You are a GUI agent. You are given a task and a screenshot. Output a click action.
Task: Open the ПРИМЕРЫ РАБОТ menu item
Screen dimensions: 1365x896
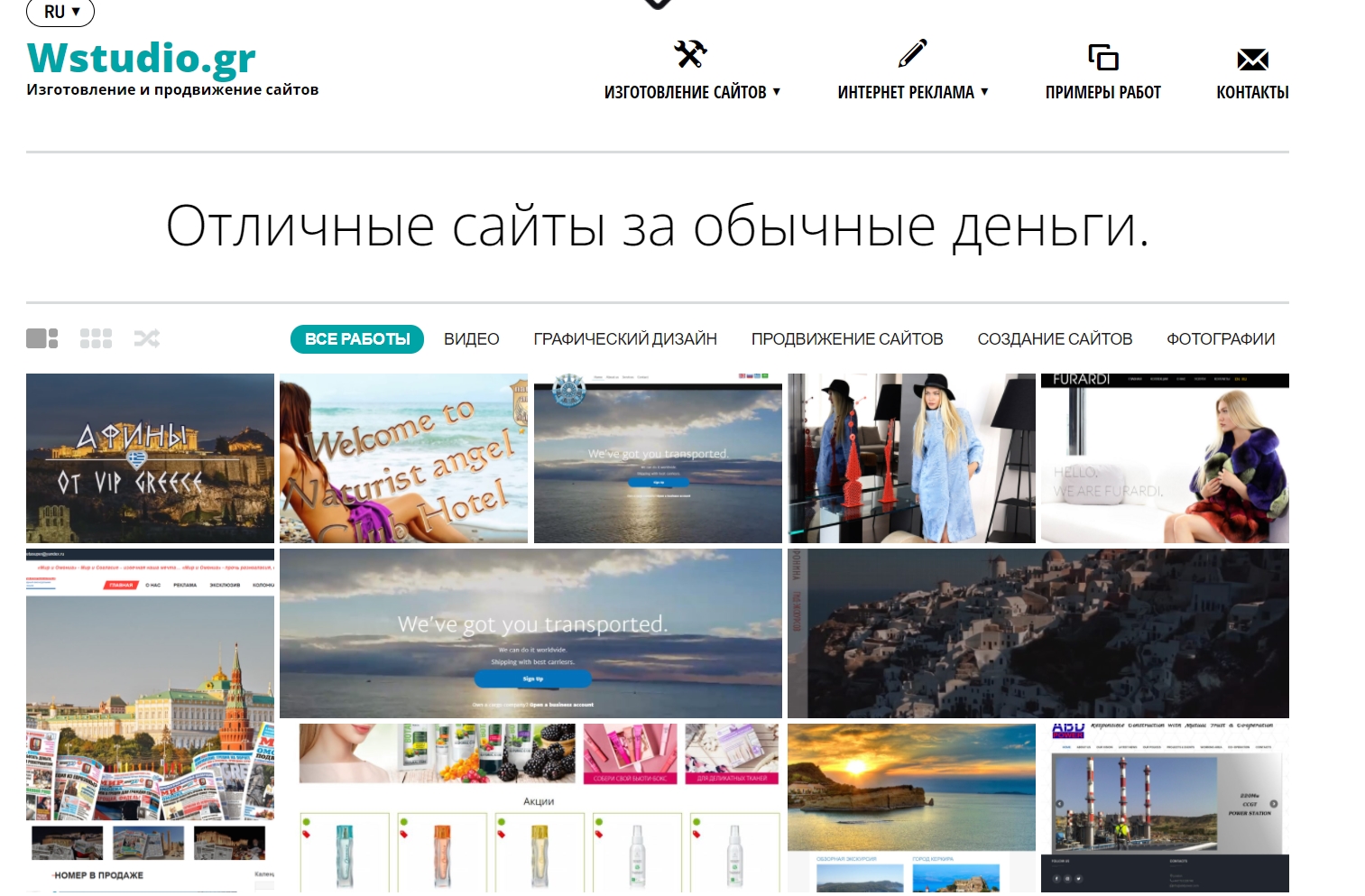(1102, 92)
